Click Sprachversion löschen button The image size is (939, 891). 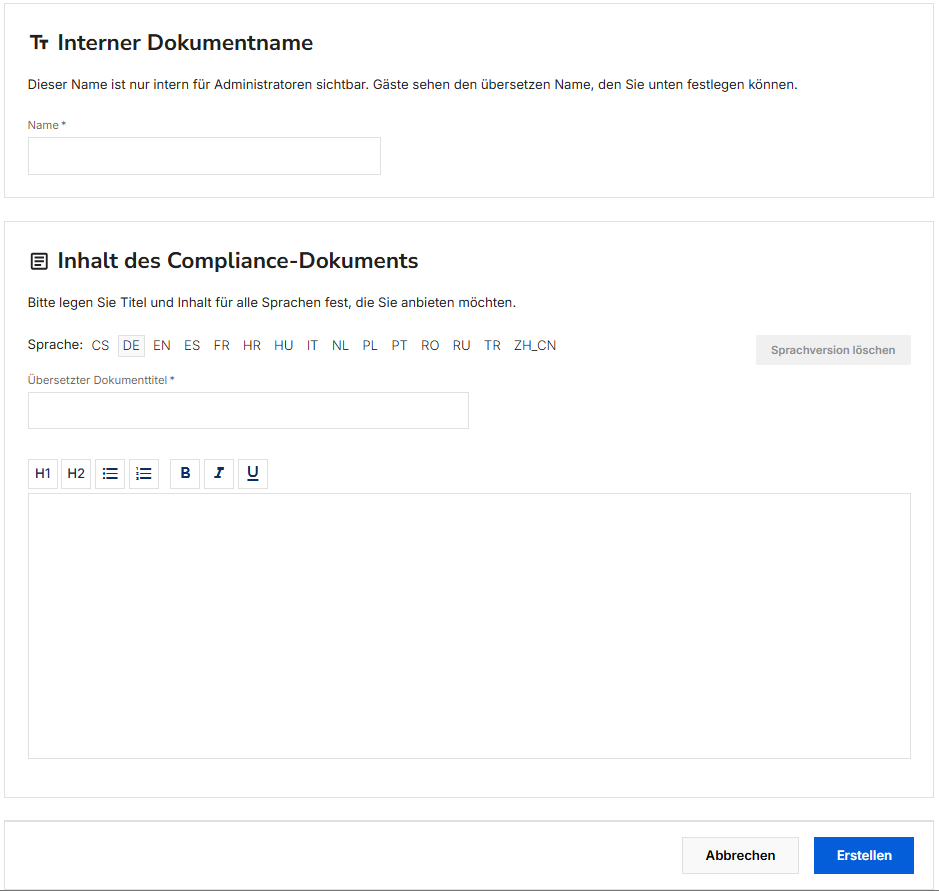pos(833,350)
